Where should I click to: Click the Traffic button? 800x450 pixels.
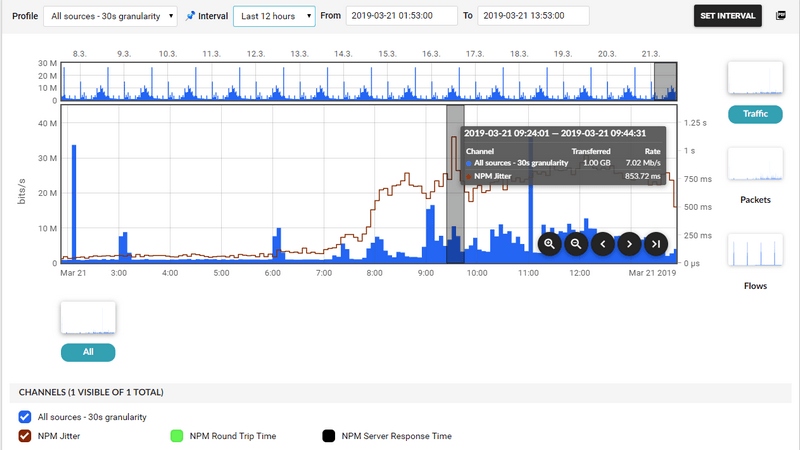pyautogui.click(x=755, y=114)
